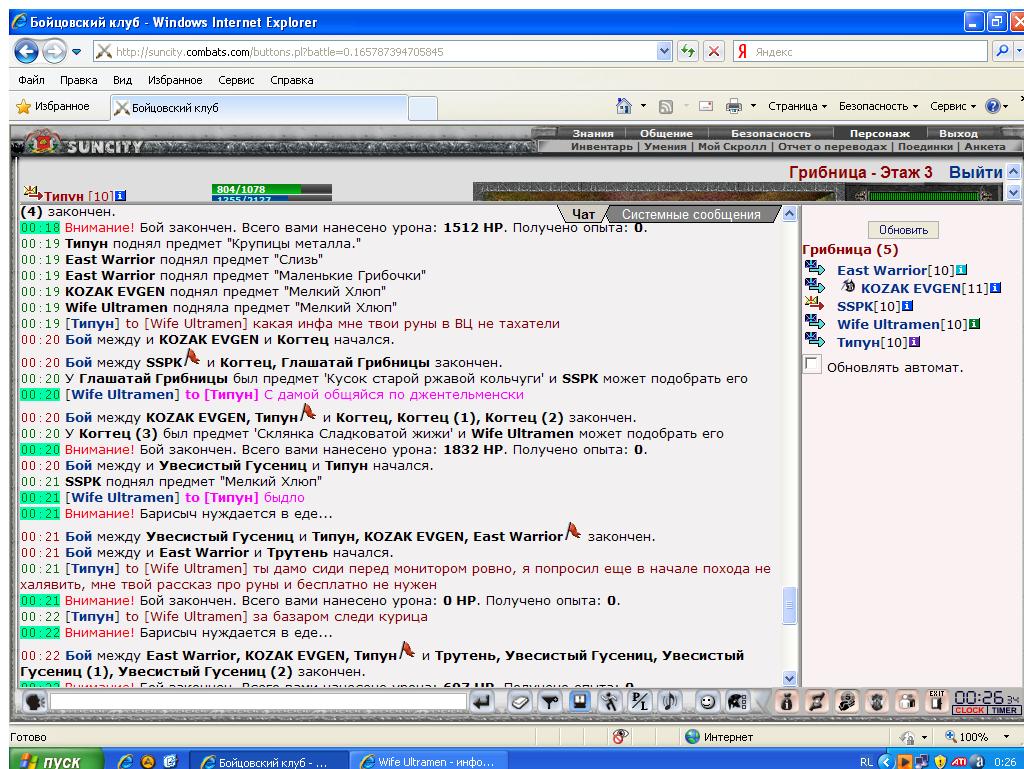Click the Обновить button
Image resolution: width=1024 pixels, height=769 pixels.
(903, 230)
